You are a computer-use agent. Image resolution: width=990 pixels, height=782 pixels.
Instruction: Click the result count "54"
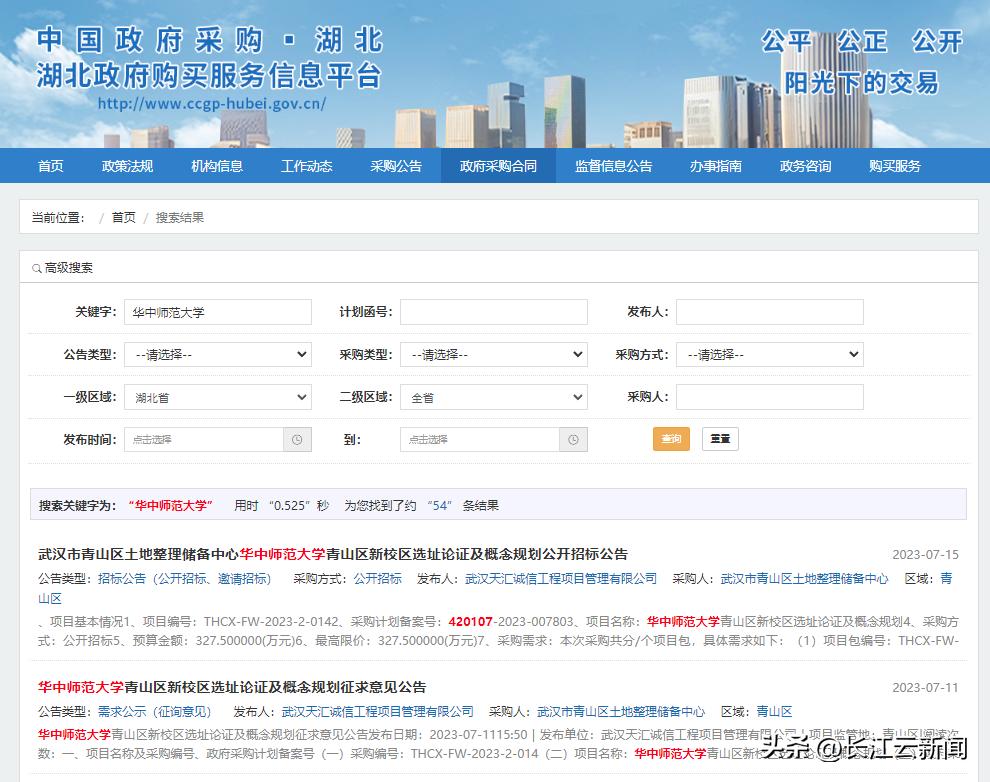pos(440,506)
